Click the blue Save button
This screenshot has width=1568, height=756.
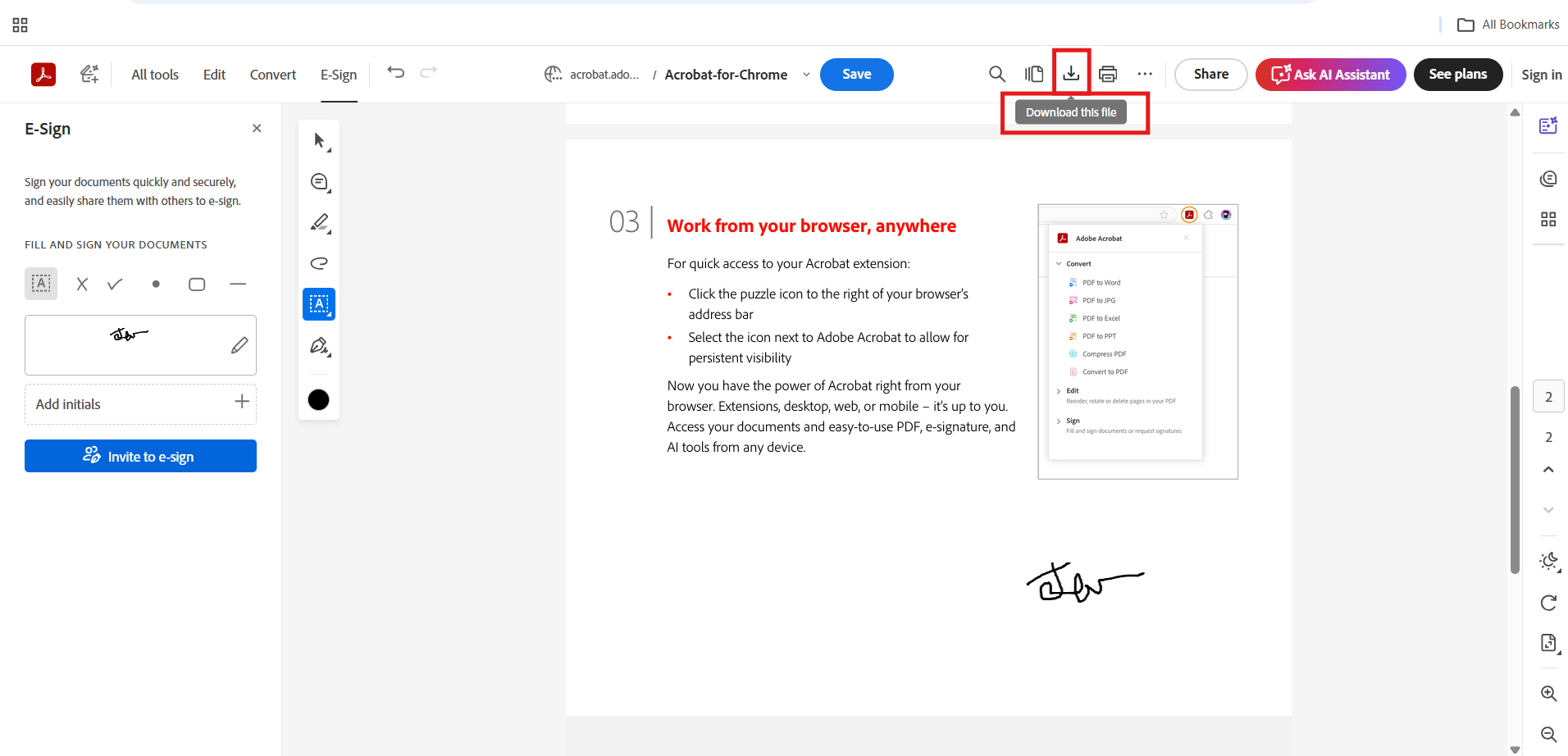coord(857,75)
